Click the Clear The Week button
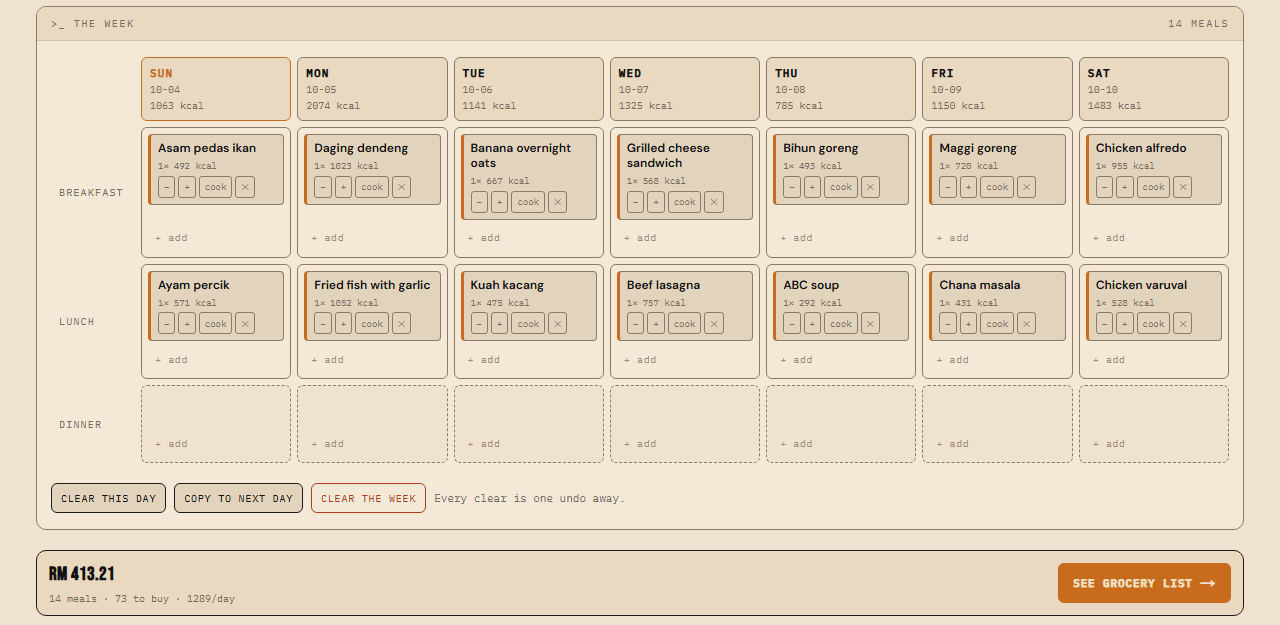Screen dimensions: 1280x625 [368, 498]
